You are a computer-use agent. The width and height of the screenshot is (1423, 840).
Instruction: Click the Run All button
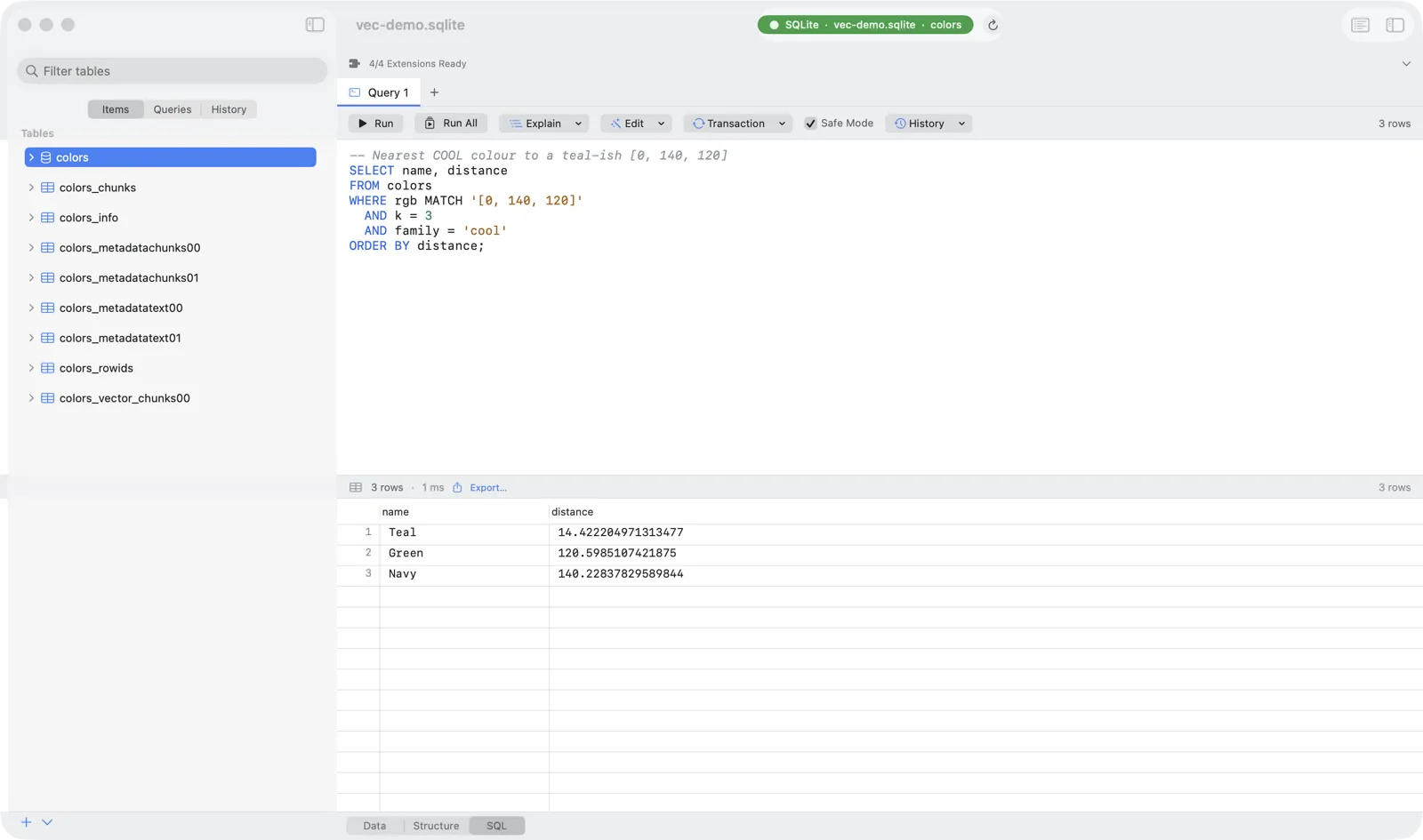pos(451,124)
